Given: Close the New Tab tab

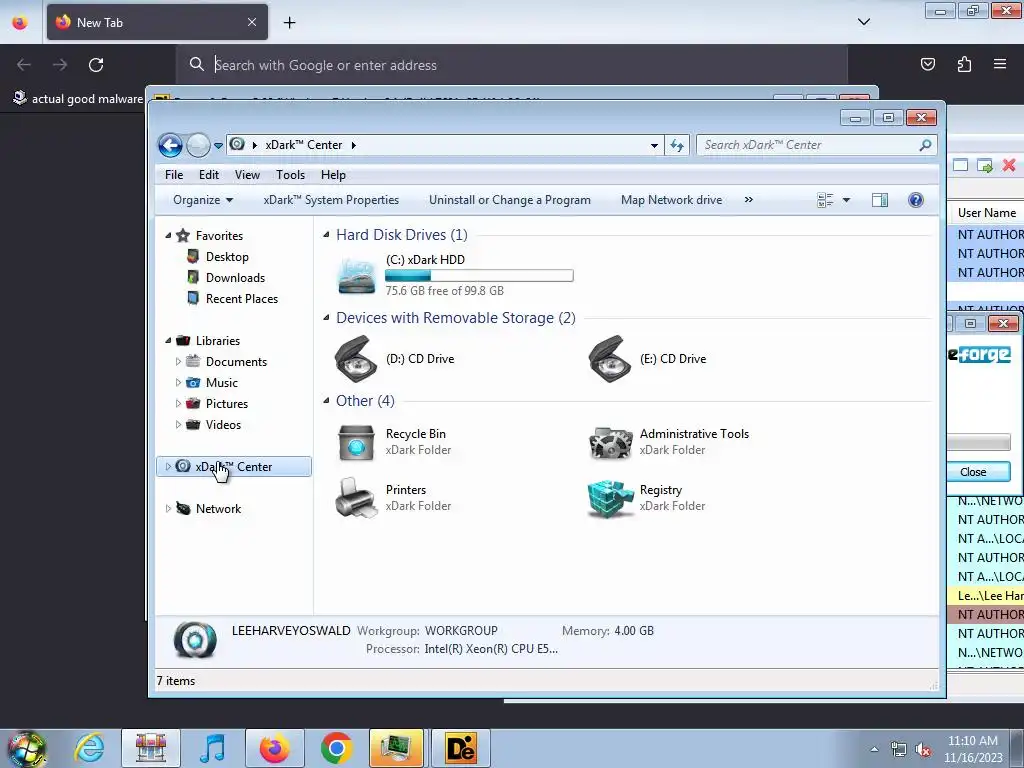Looking at the screenshot, I should 252,22.
